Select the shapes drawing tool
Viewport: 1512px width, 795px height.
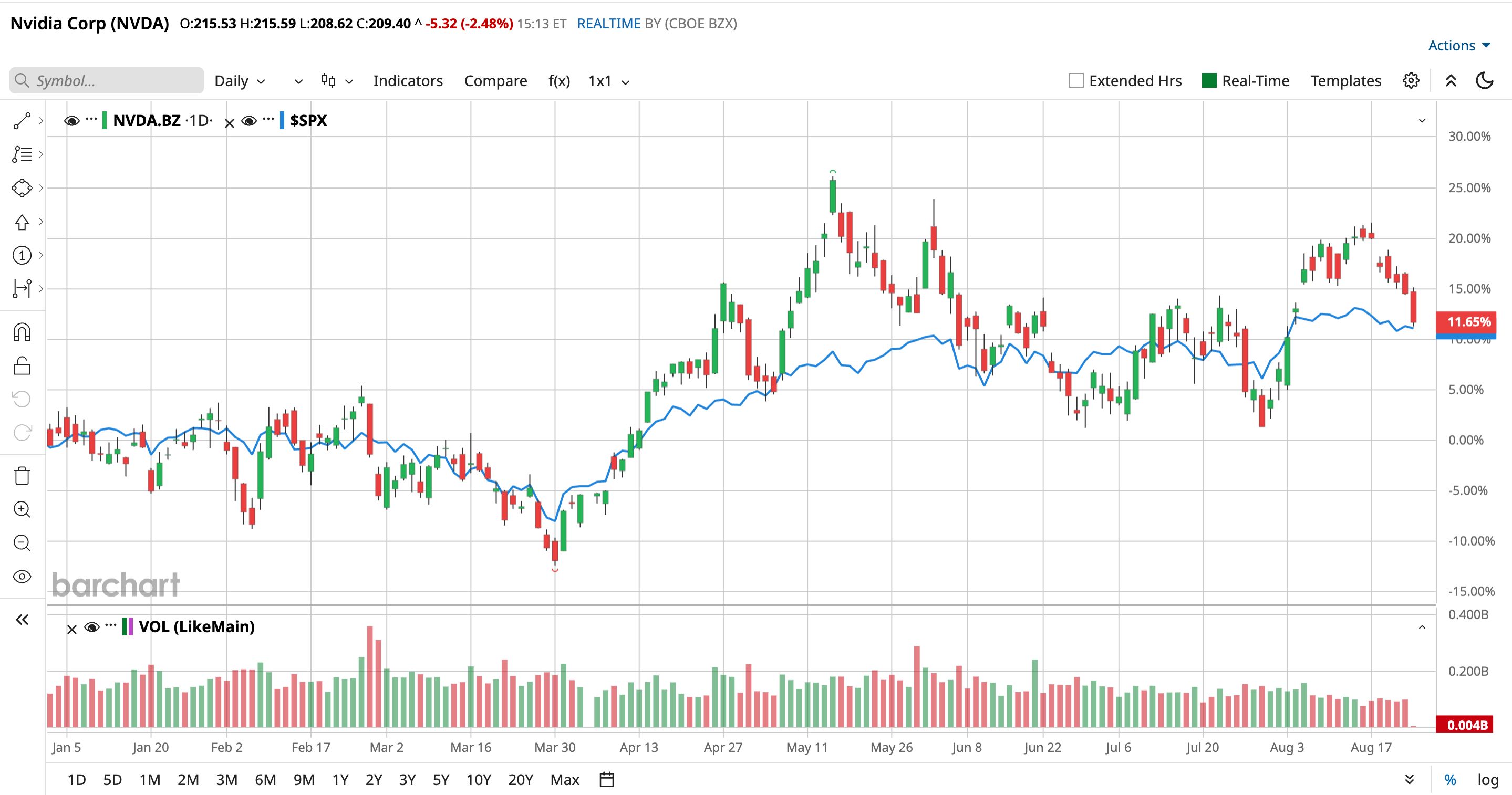pos(22,188)
